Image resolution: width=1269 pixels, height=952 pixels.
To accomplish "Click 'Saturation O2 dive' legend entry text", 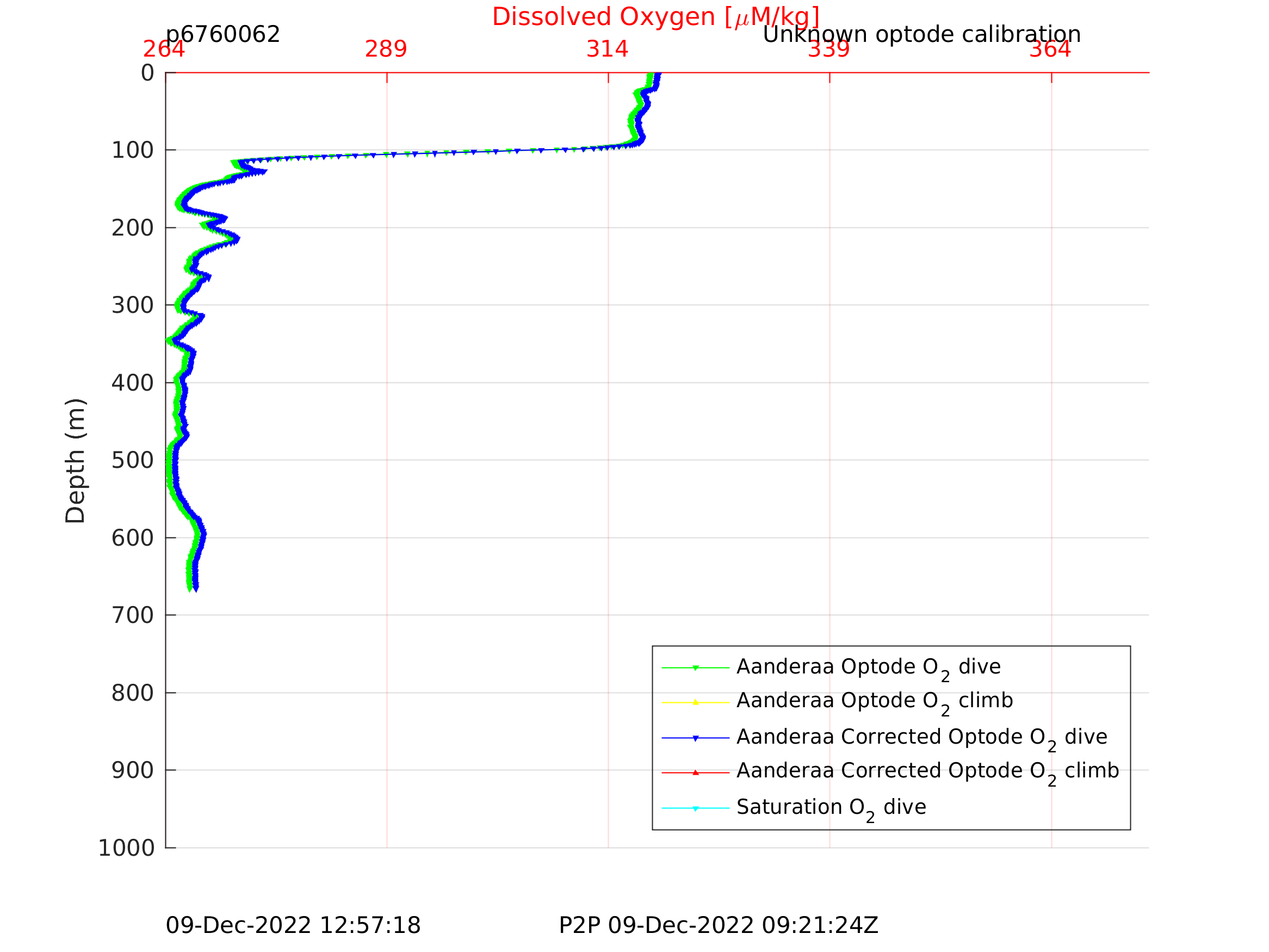I will [831, 807].
